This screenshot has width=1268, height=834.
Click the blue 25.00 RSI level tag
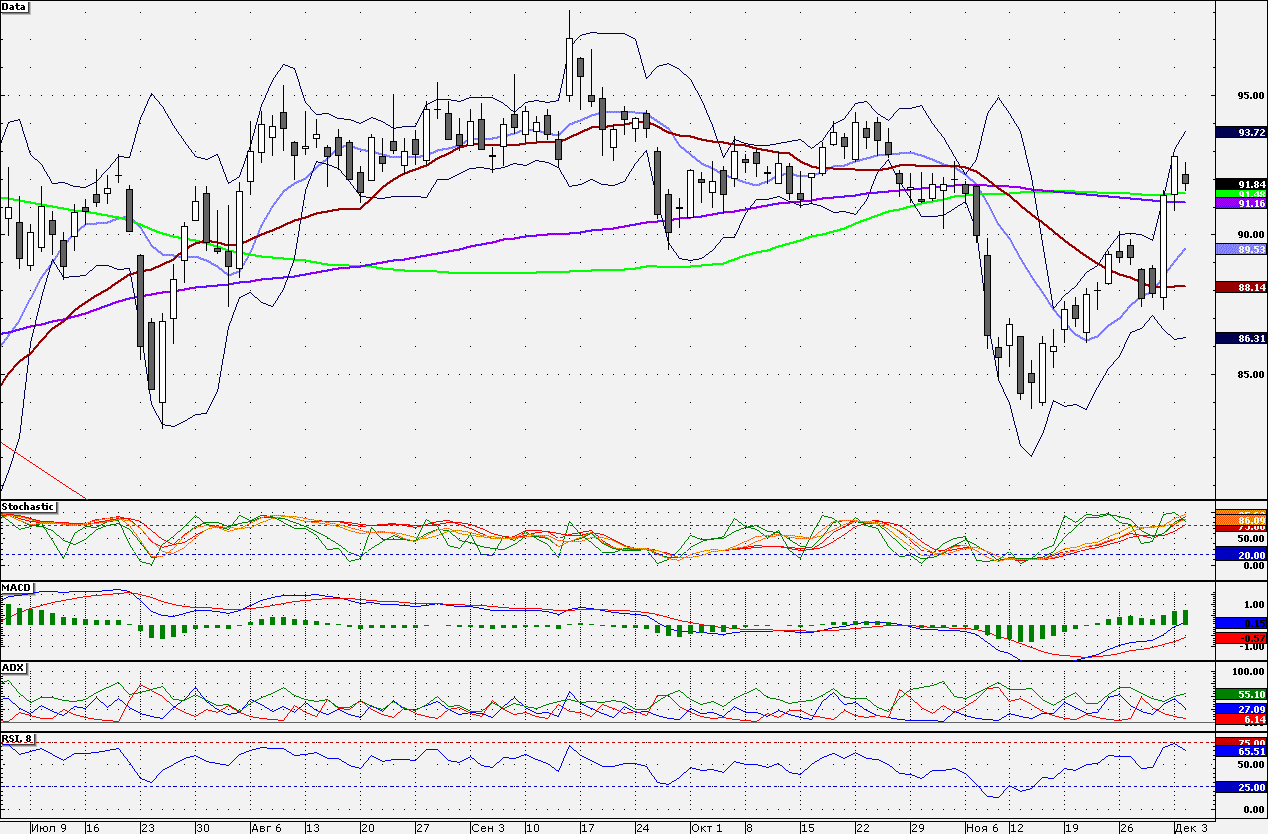tap(1240, 787)
